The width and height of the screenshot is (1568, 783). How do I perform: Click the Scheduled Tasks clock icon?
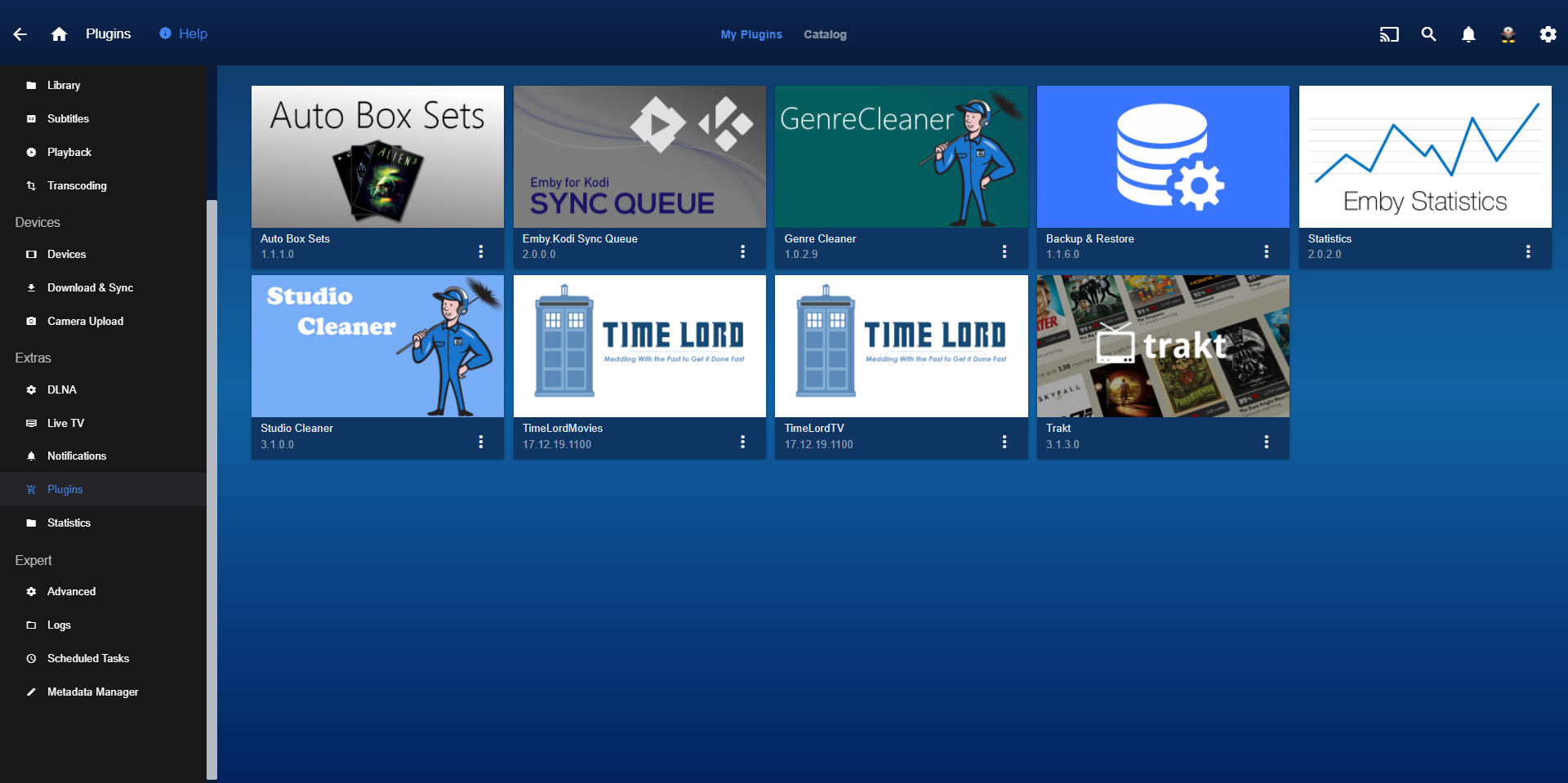click(31, 658)
